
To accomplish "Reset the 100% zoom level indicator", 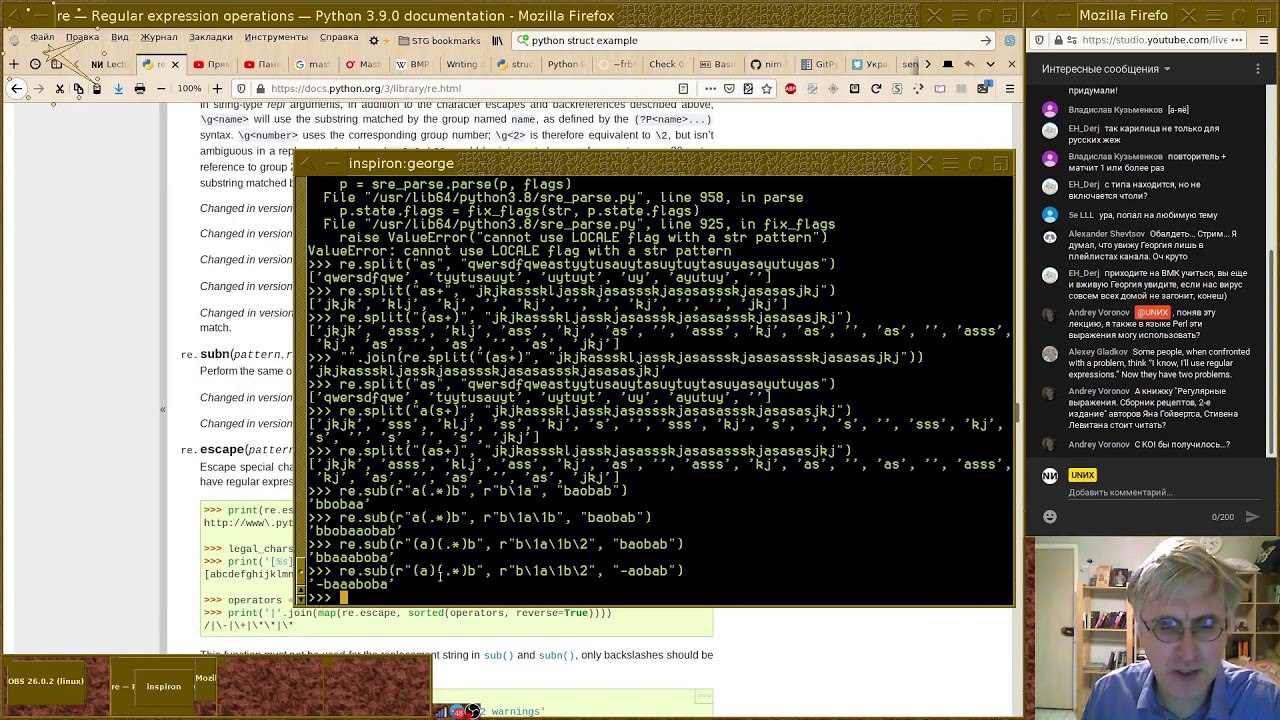I will tap(189, 89).
